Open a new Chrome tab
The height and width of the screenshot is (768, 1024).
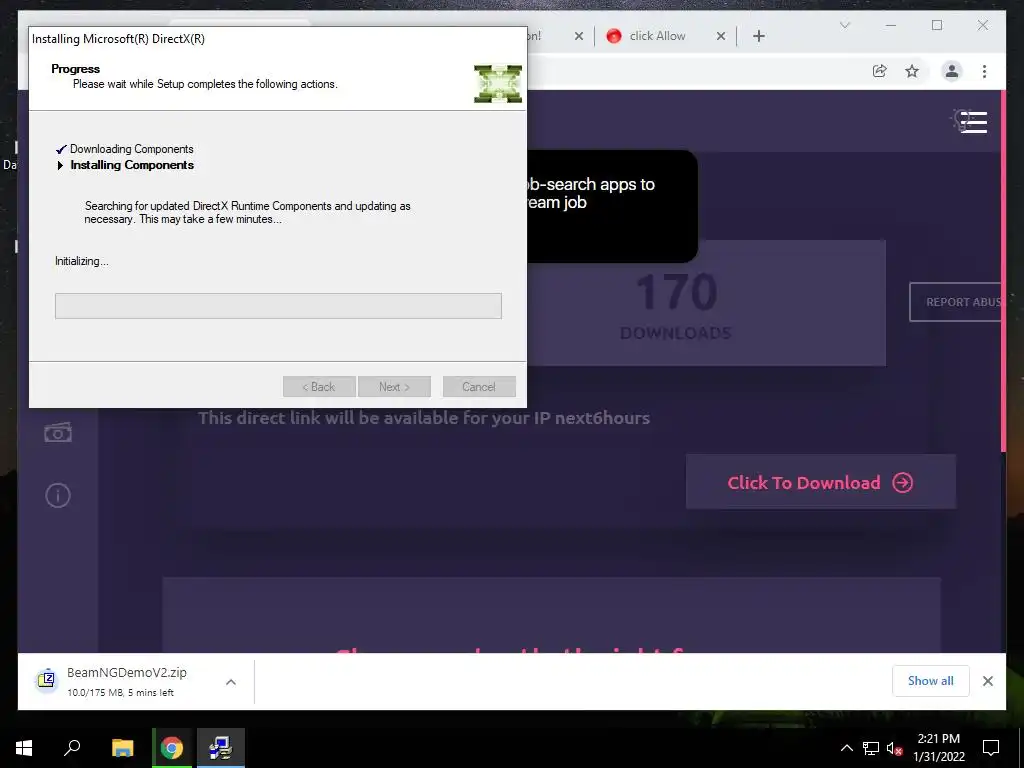(758, 36)
